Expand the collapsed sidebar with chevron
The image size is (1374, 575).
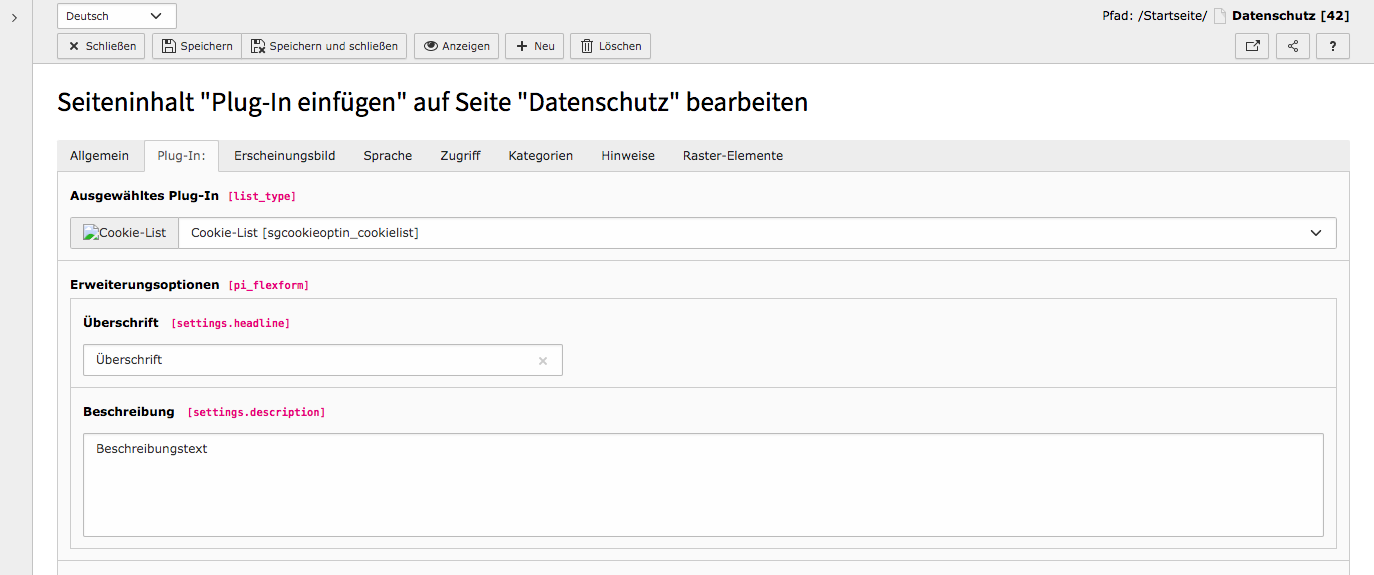(14, 17)
